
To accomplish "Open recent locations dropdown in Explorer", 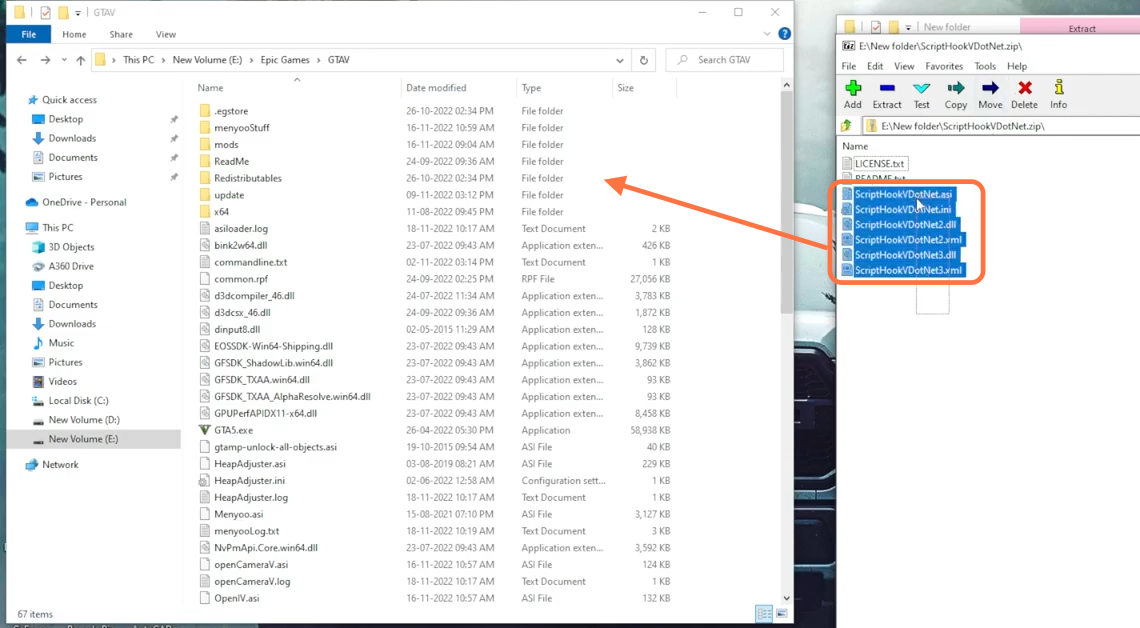I will tap(64, 60).
